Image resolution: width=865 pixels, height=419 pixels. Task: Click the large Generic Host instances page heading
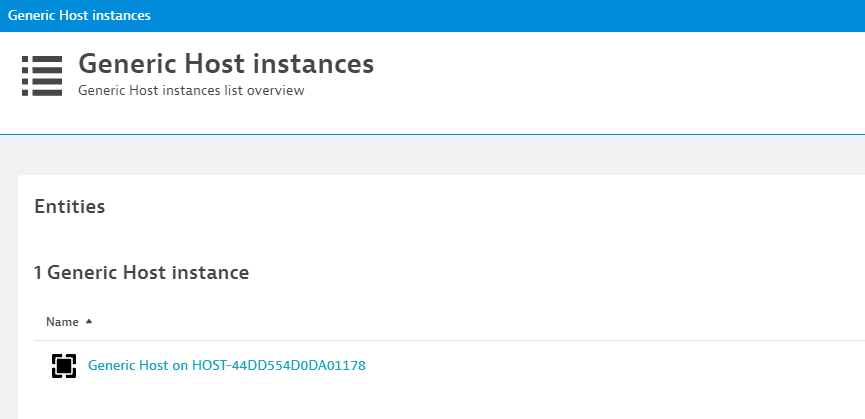click(226, 64)
